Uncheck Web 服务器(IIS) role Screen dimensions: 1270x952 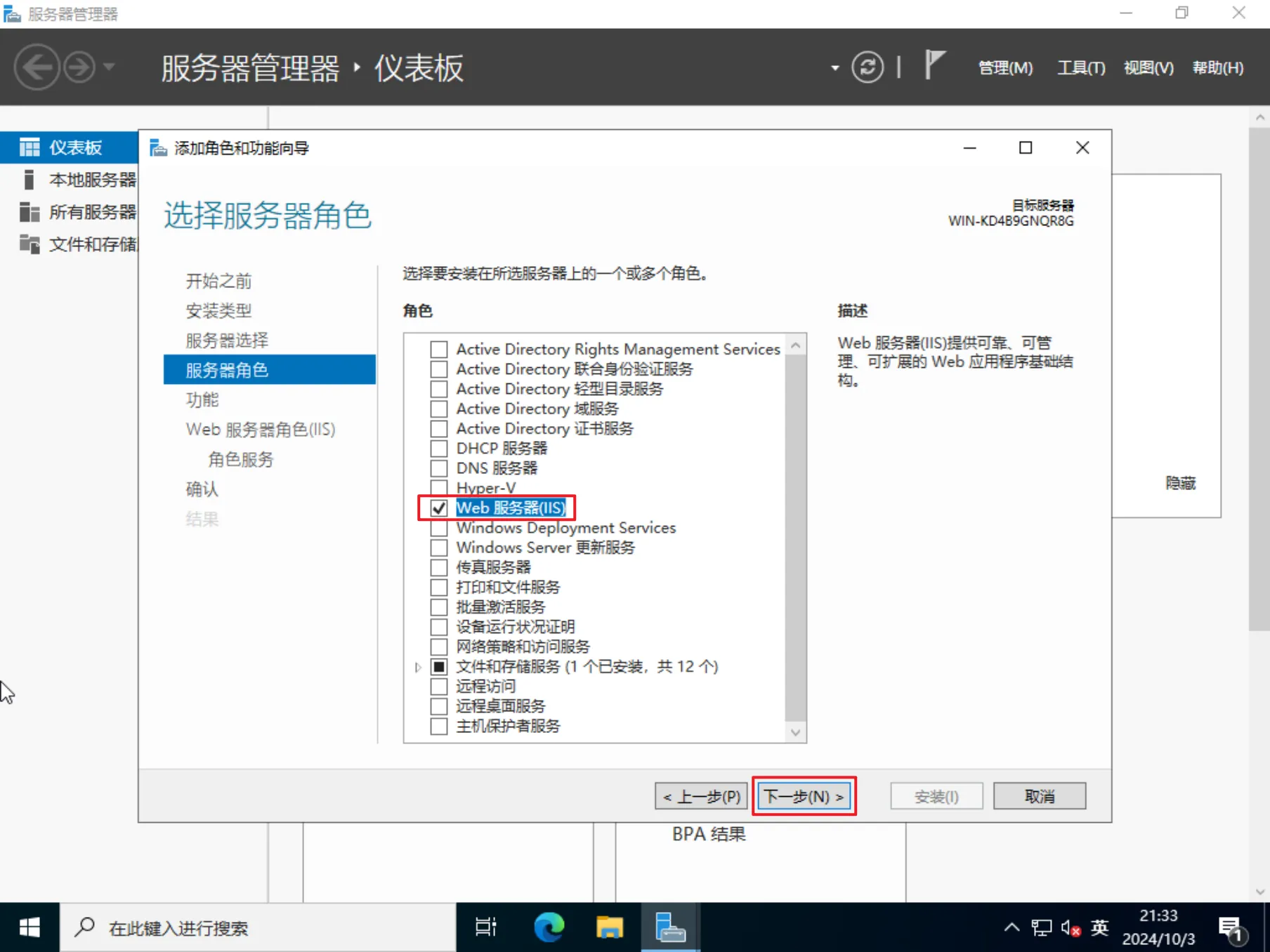coord(439,508)
